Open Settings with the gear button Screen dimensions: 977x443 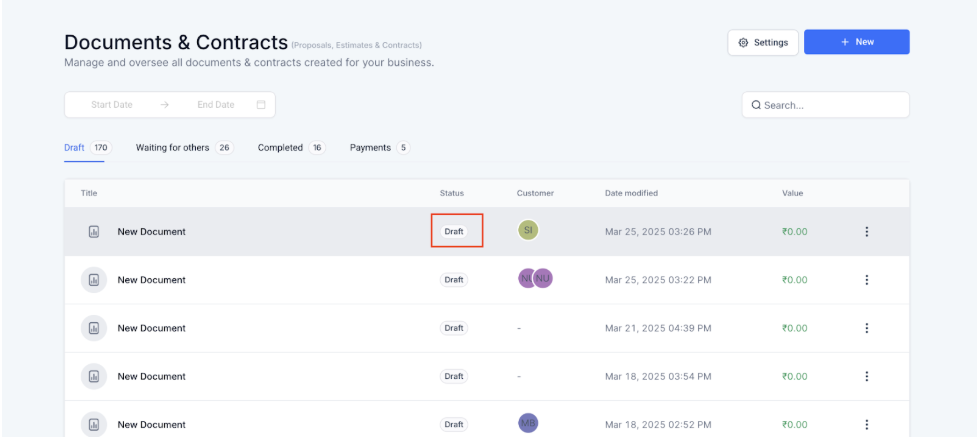762,42
